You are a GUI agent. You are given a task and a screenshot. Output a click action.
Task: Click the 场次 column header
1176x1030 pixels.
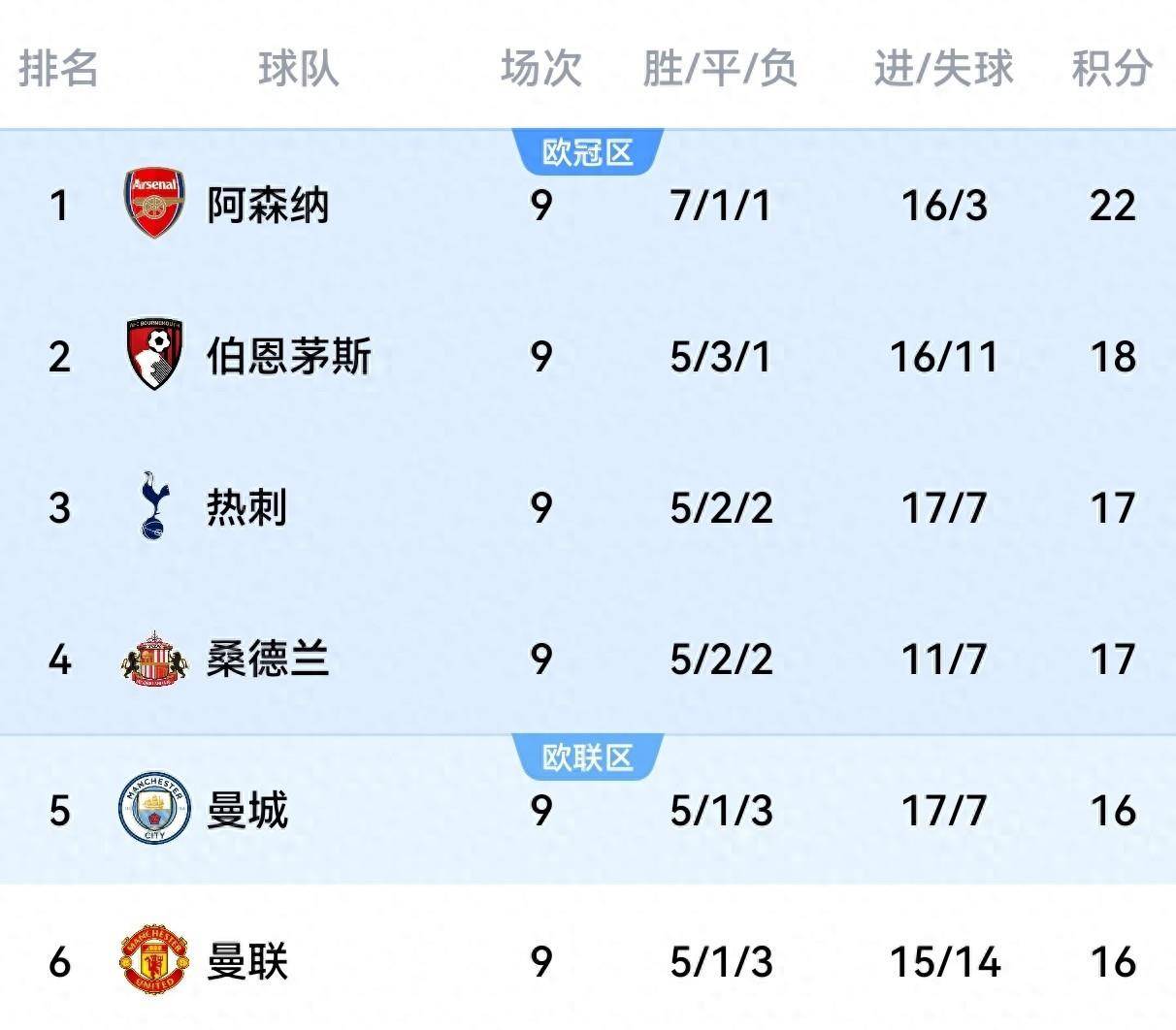(x=540, y=69)
